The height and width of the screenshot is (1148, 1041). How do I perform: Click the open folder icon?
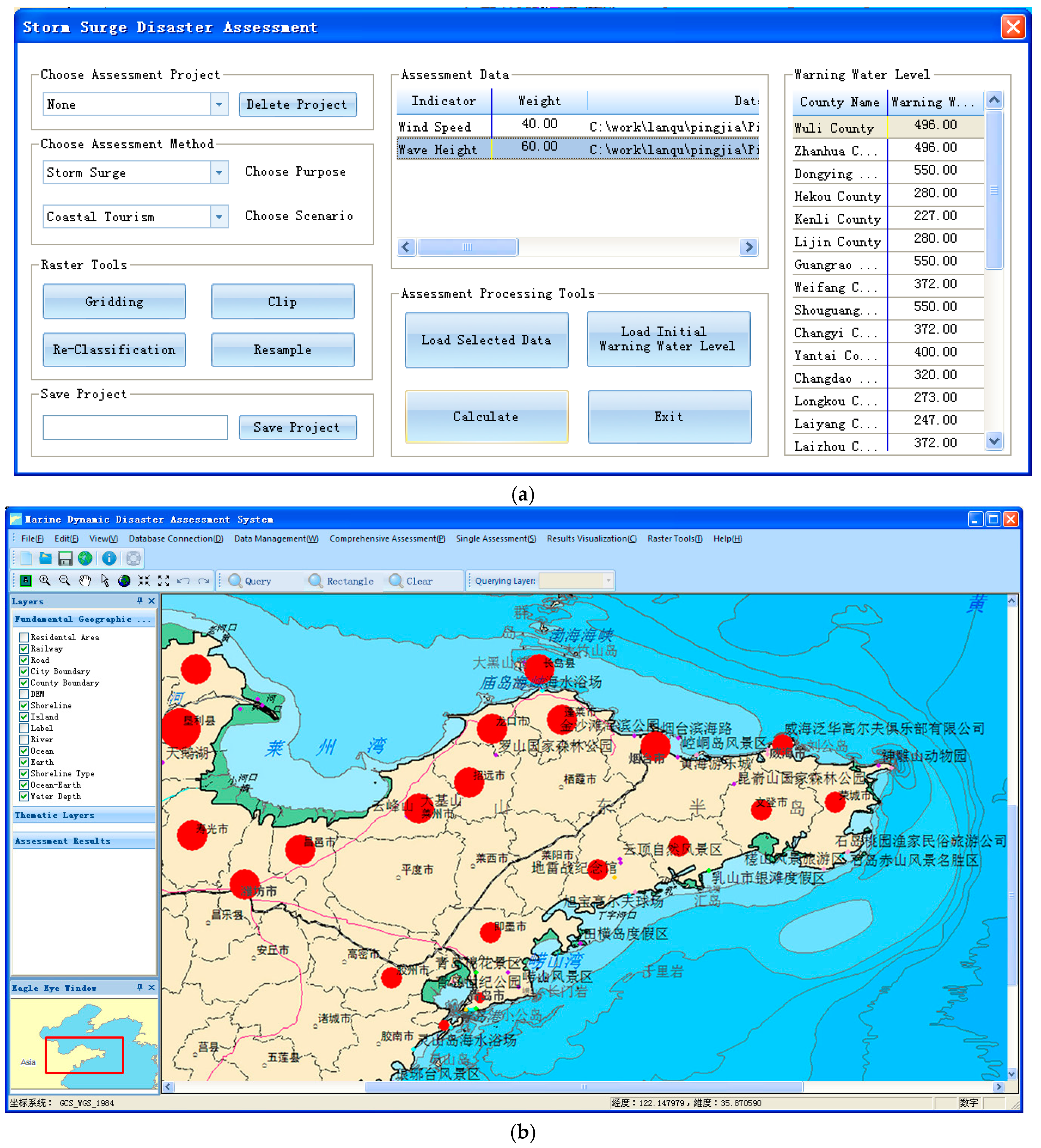point(45,558)
